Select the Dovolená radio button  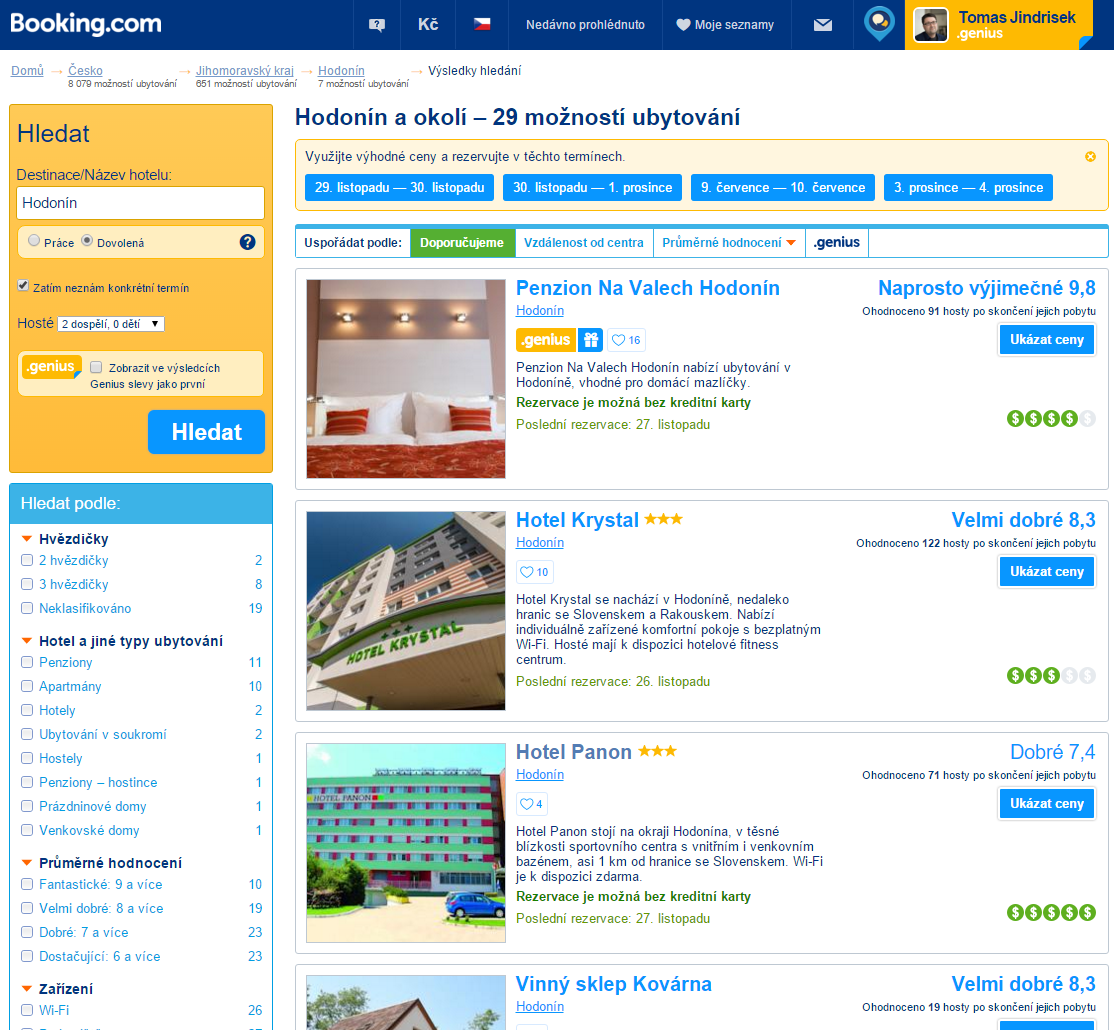(87, 240)
